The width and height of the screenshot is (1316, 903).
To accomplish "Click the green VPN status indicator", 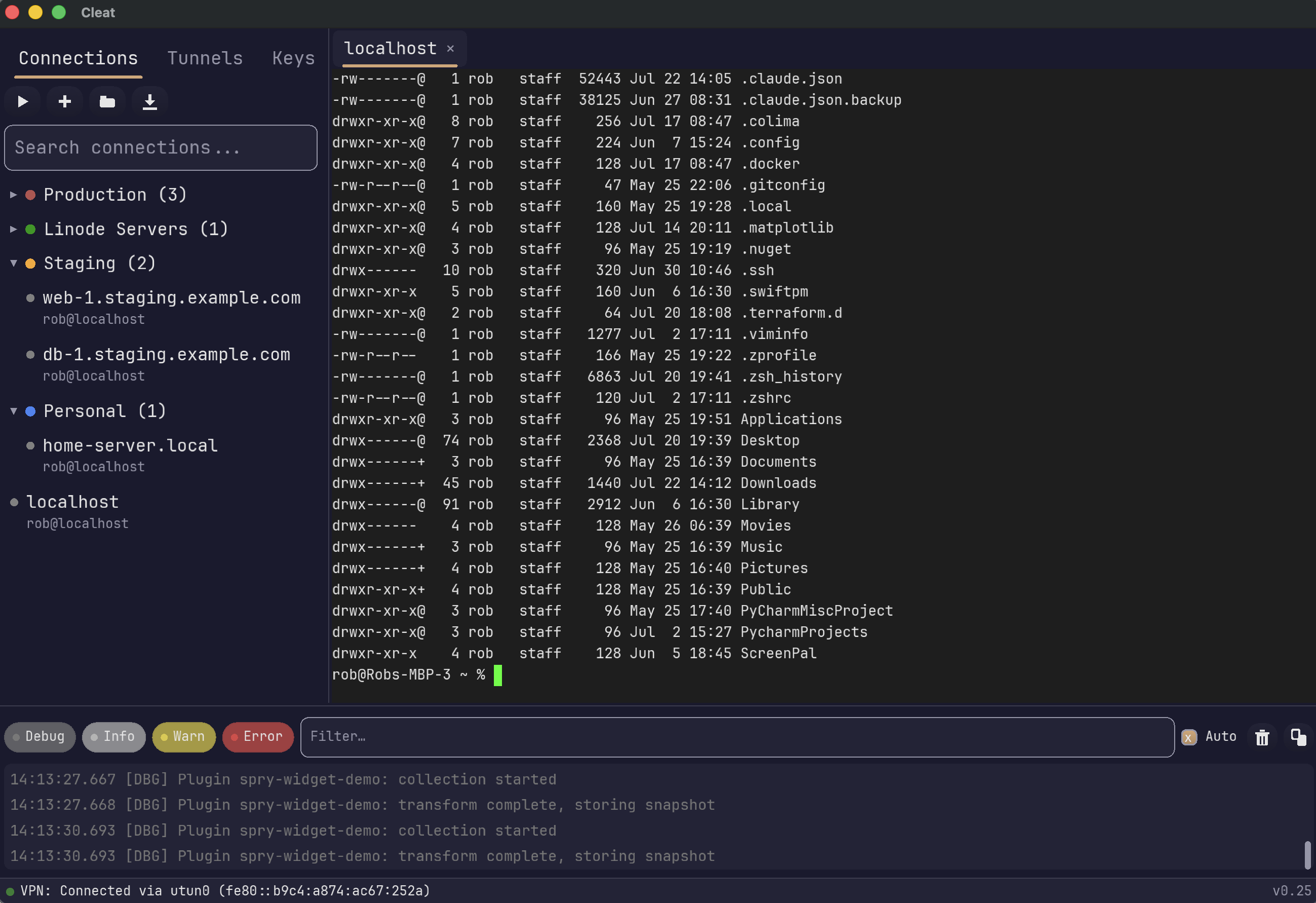I will coord(10,891).
